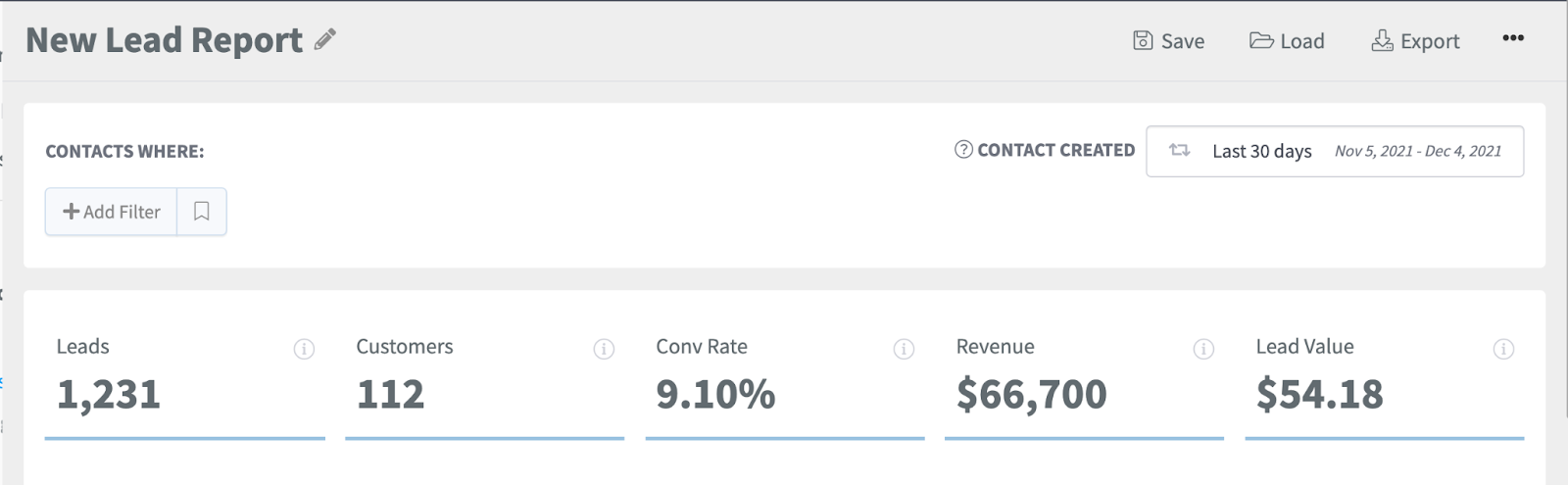1568x485 pixels.
Task: Click the Lead Value info icon
Action: tap(1503, 349)
